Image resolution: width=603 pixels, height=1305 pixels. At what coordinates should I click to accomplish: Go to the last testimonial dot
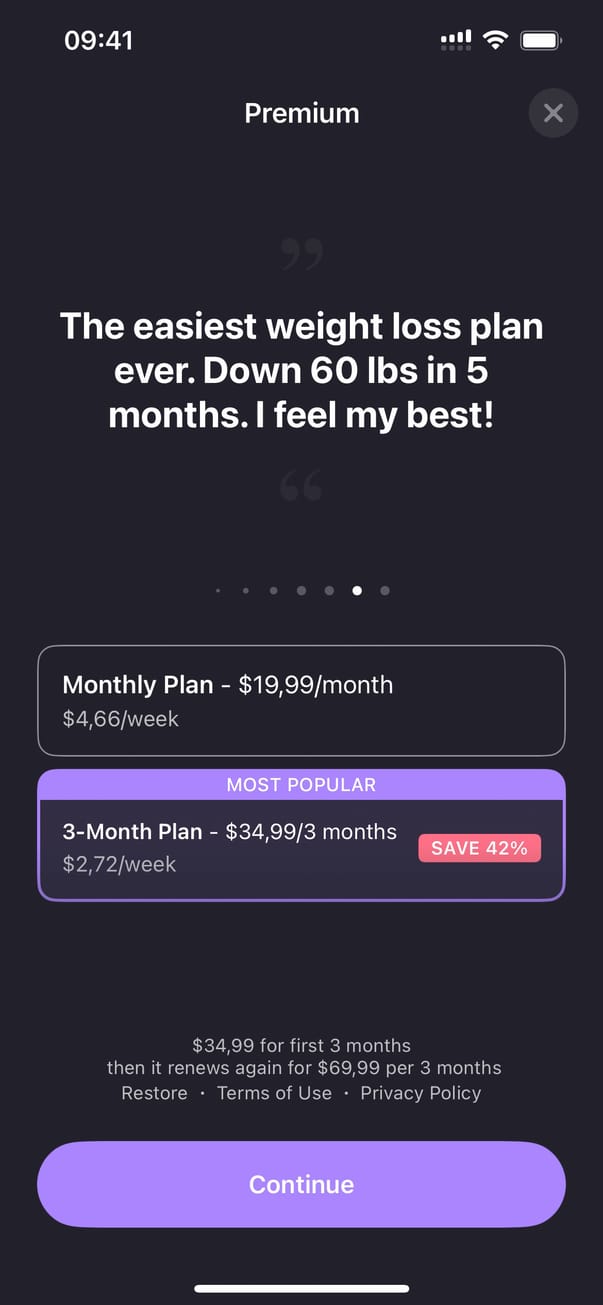[385, 591]
